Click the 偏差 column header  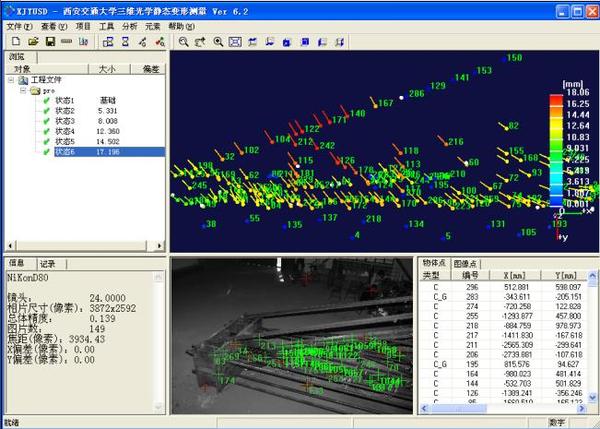tap(149, 69)
